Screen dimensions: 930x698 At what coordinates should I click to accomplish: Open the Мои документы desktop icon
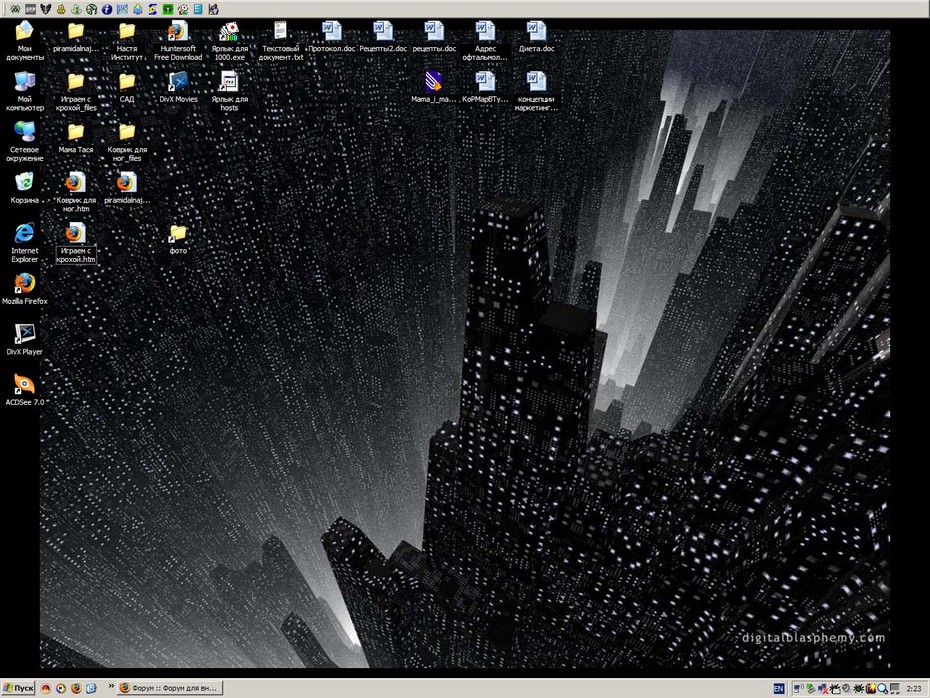point(24,40)
